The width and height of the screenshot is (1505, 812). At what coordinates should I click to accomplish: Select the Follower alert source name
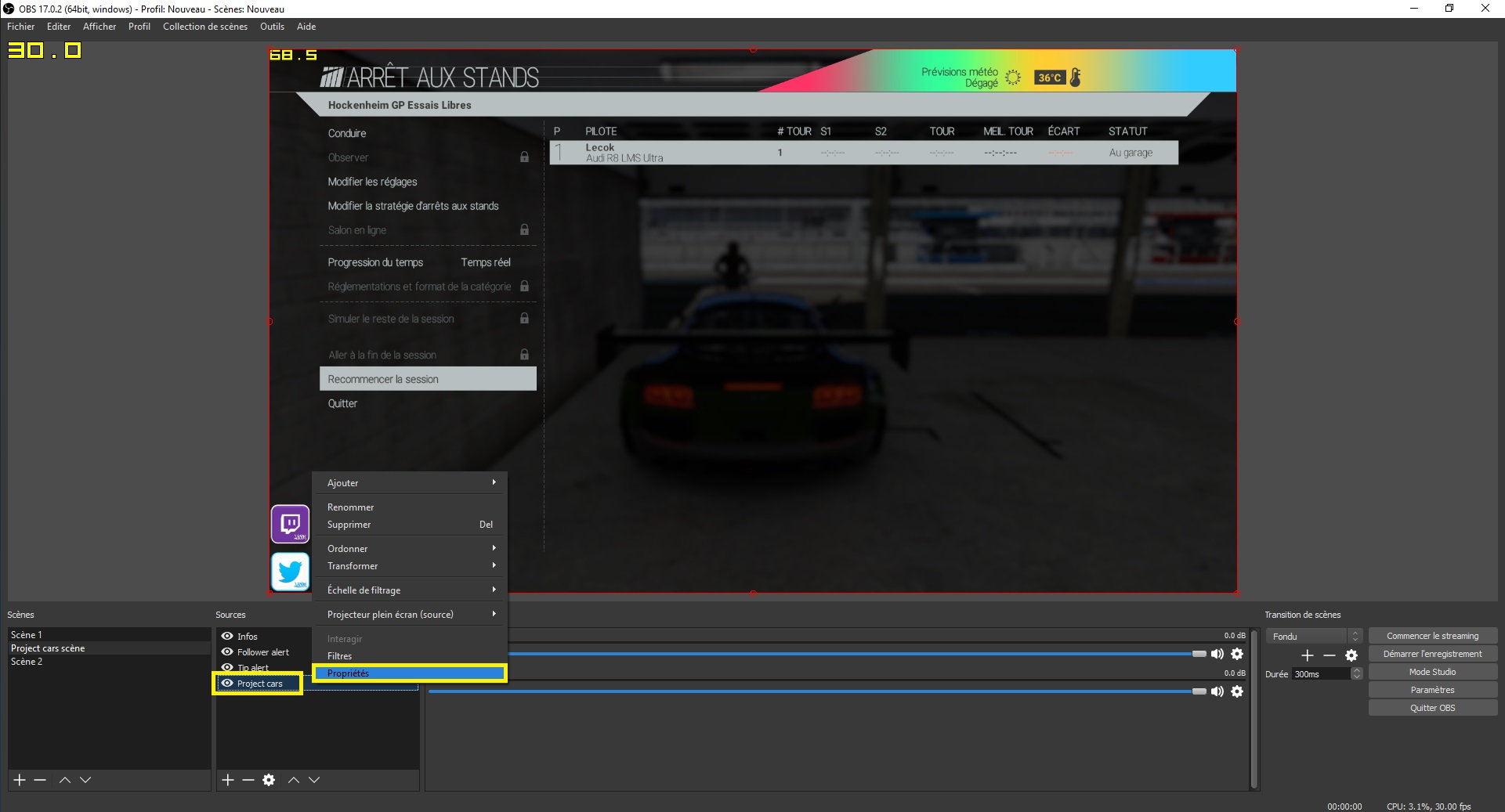(x=263, y=652)
